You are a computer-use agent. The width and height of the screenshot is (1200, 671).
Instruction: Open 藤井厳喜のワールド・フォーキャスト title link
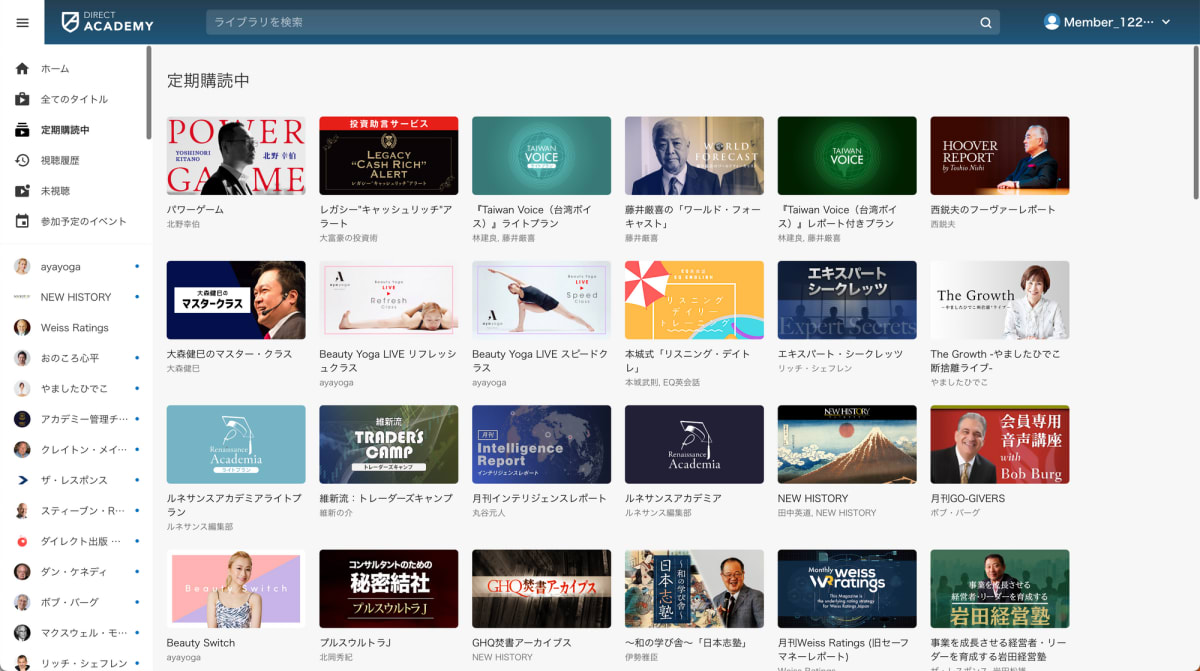tap(692, 217)
